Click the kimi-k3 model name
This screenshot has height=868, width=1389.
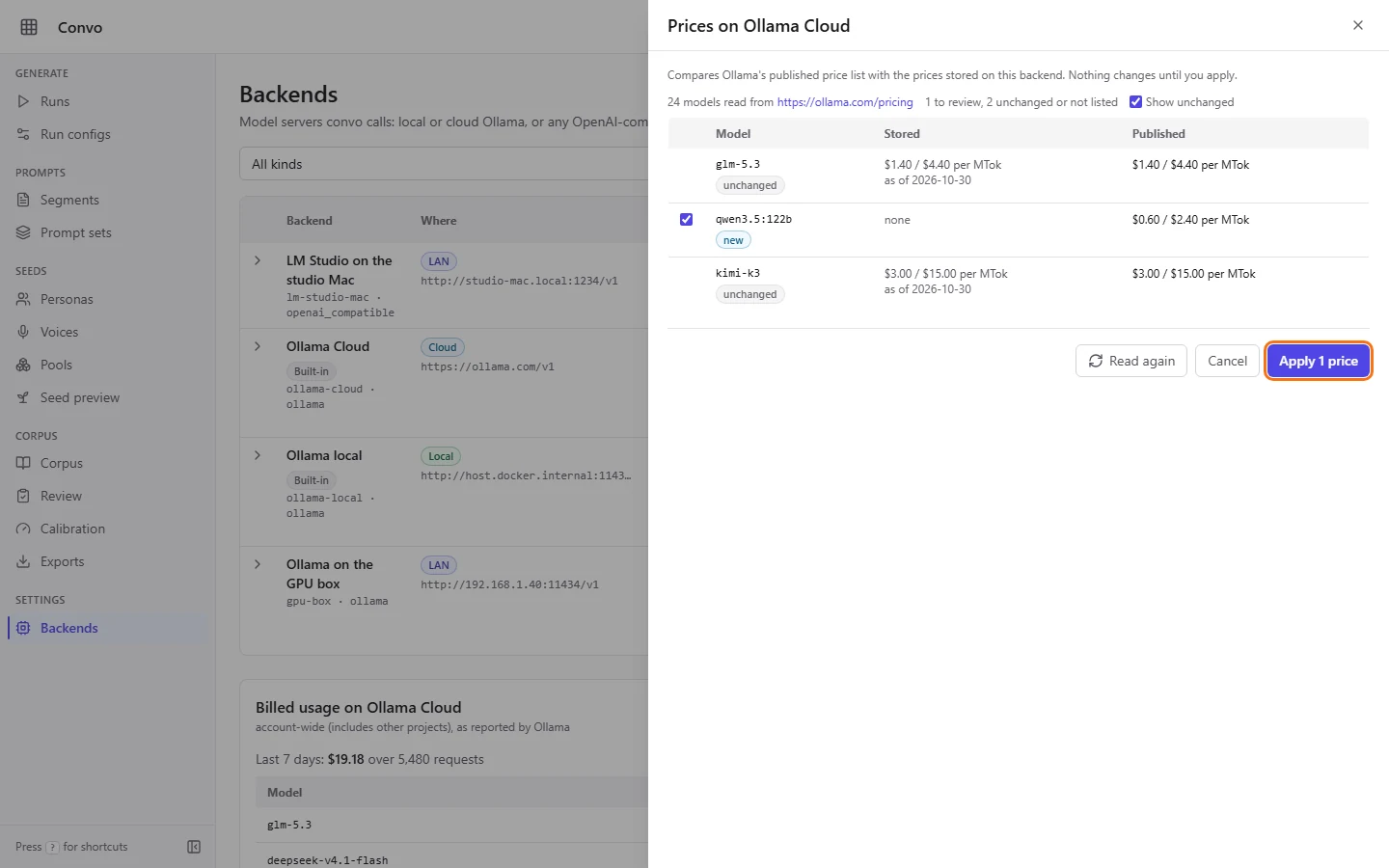[738, 274]
